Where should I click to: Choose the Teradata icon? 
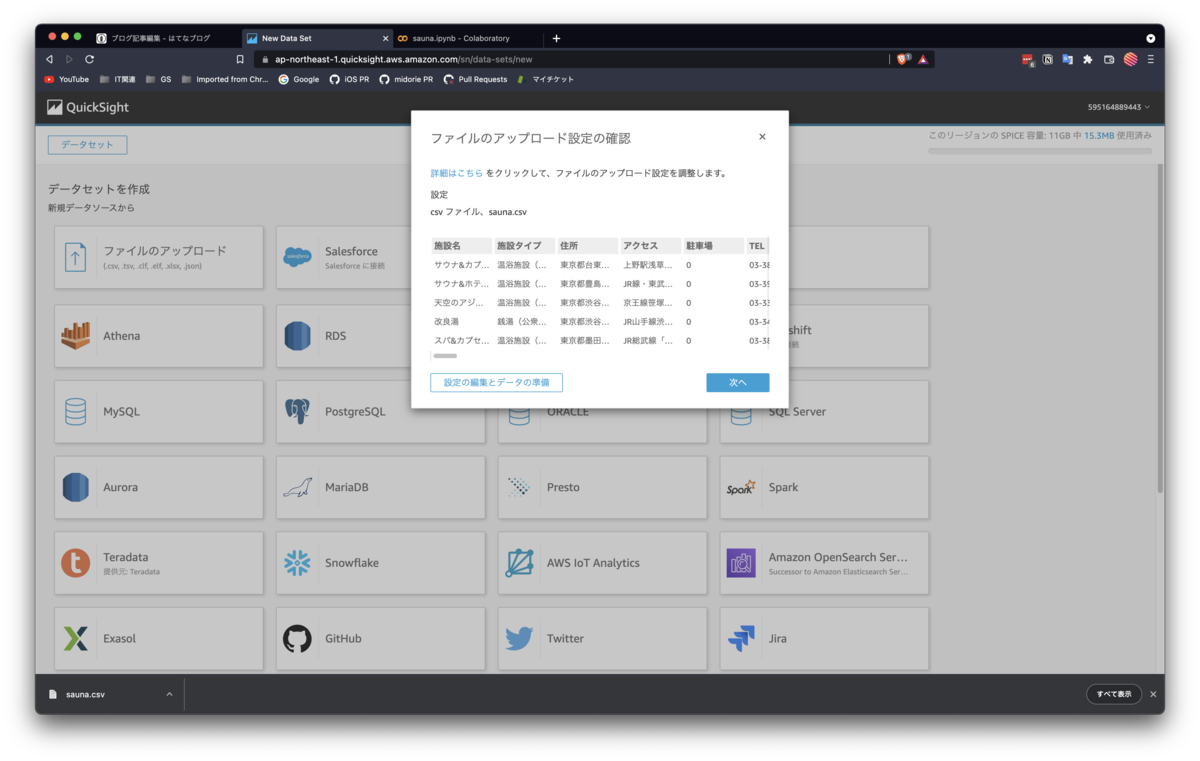75,563
